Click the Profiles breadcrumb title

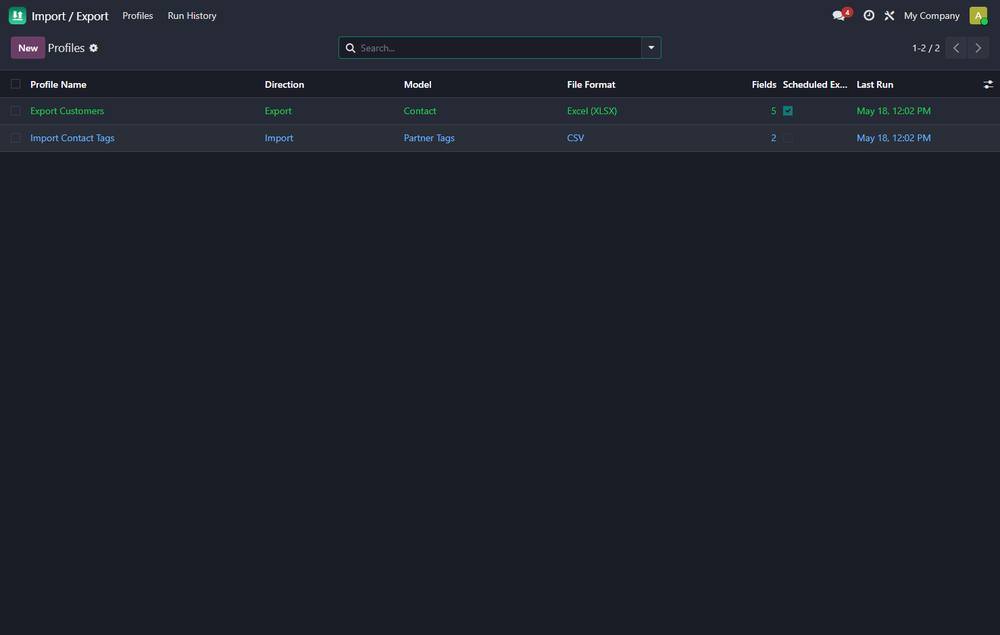click(x=66, y=48)
